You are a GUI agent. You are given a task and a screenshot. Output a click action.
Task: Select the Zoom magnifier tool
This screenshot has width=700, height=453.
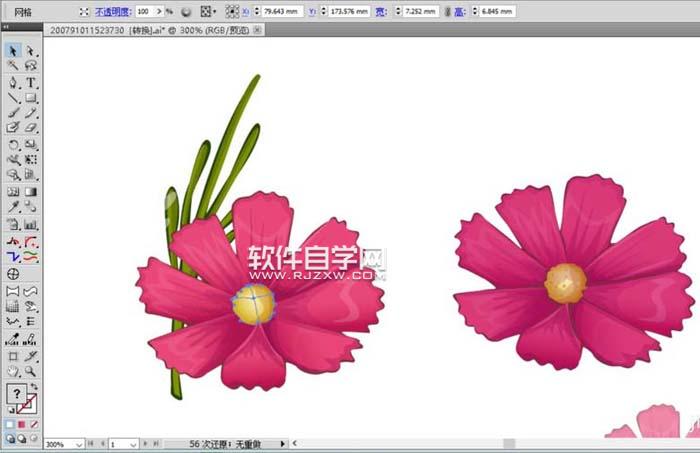[30, 371]
